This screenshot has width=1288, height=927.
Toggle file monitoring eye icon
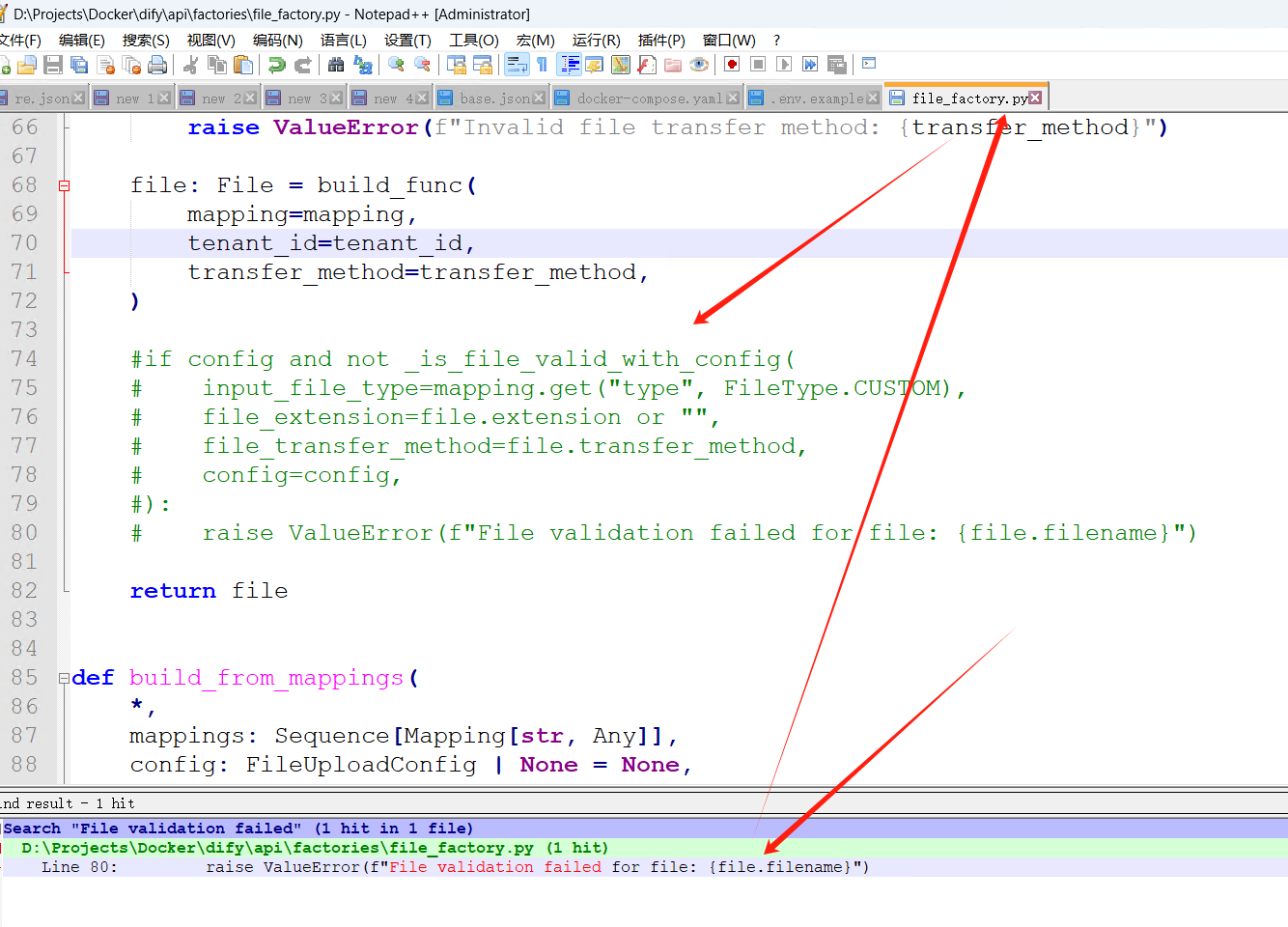pyautogui.click(x=699, y=65)
